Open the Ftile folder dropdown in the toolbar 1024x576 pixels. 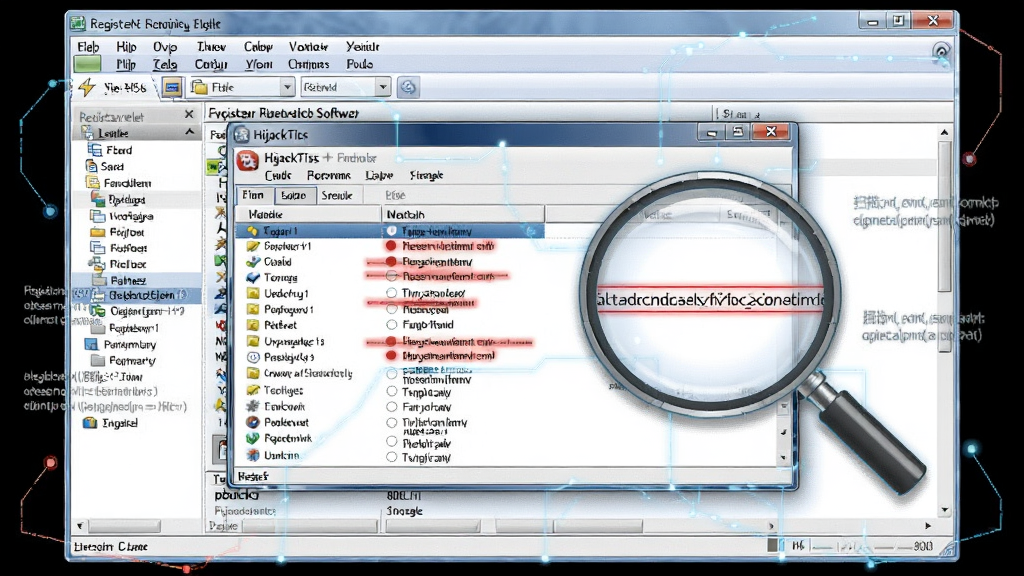[x=287, y=88]
